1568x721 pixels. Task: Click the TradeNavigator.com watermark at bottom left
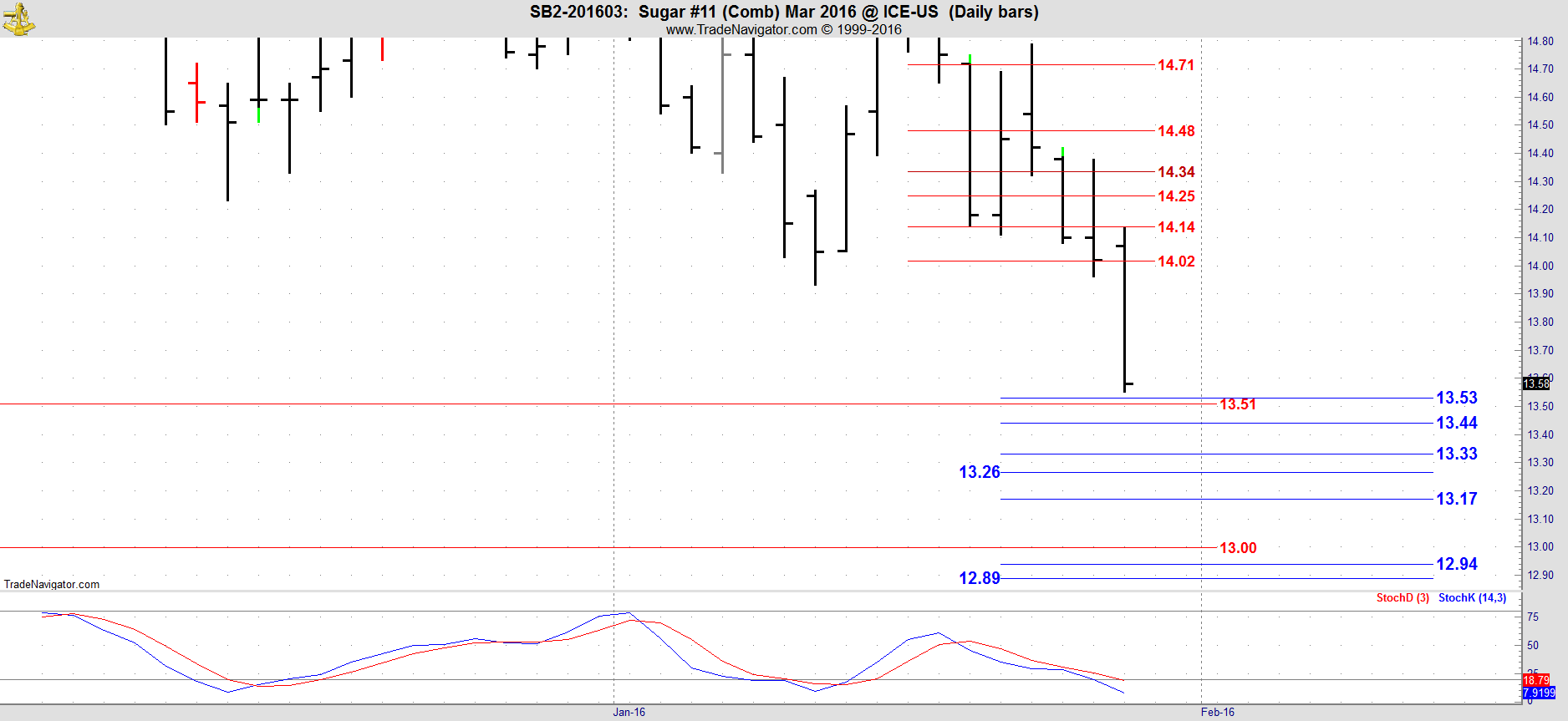pos(52,584)
